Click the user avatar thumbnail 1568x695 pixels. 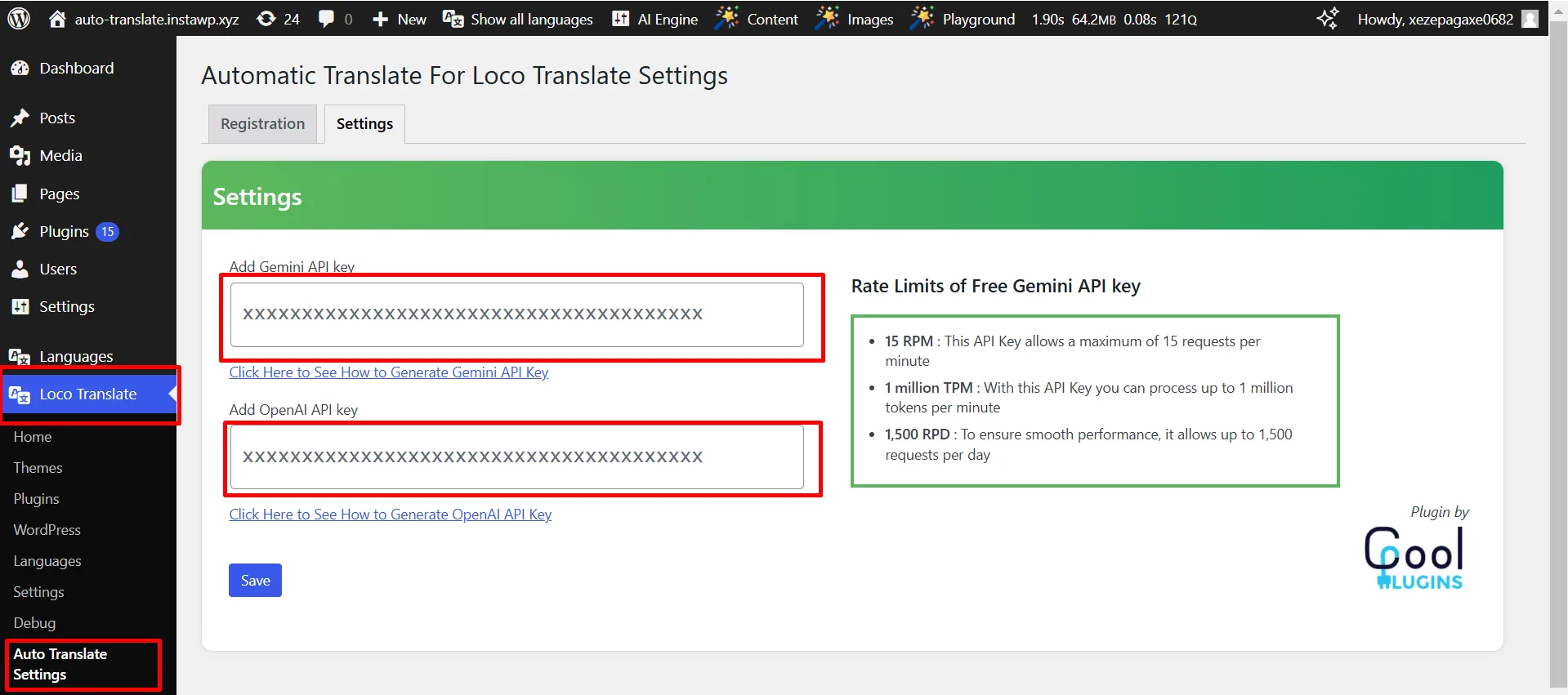click(x=1530, y=19)
